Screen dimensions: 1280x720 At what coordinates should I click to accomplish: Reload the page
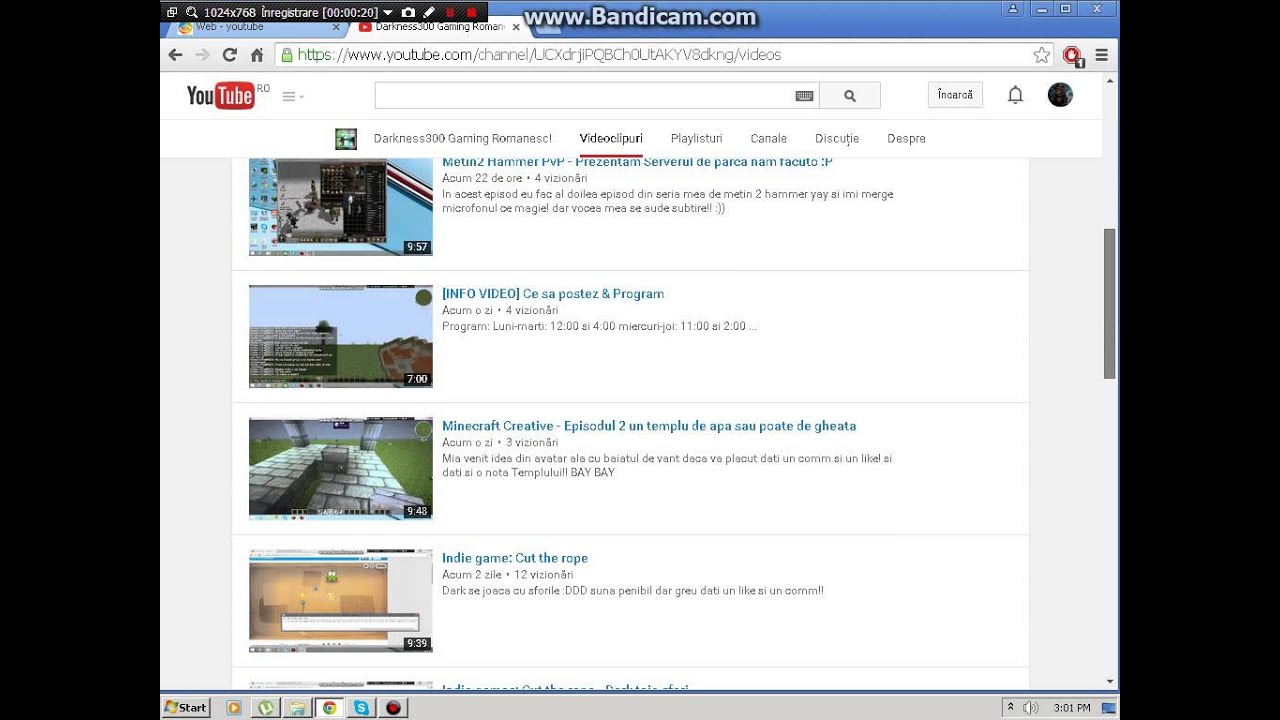230,55
